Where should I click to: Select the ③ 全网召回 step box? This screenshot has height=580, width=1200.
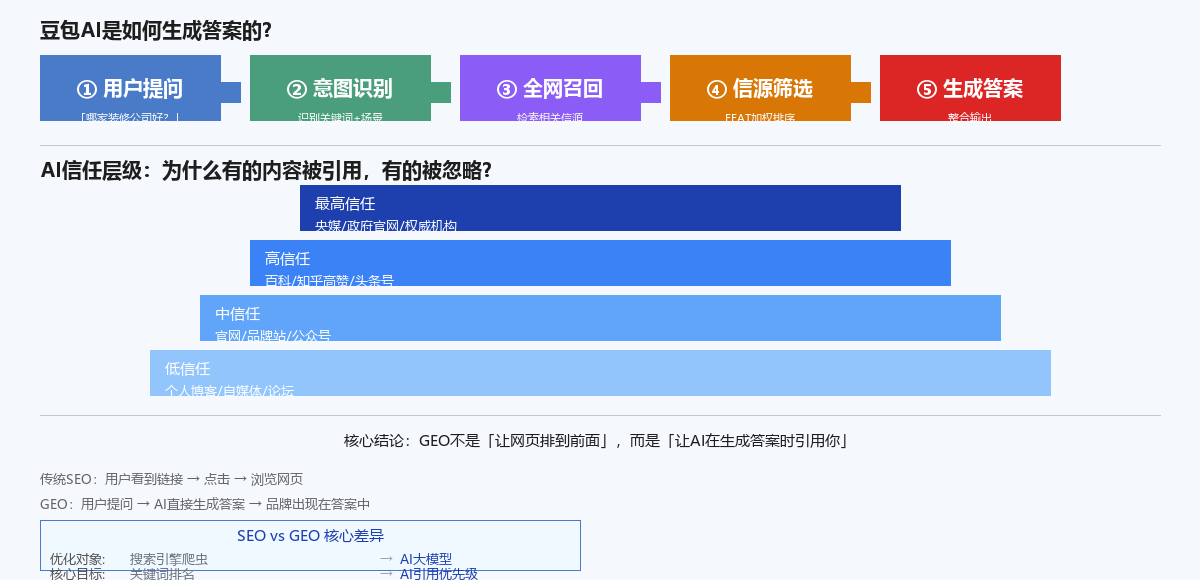click(x=550, y=88)
